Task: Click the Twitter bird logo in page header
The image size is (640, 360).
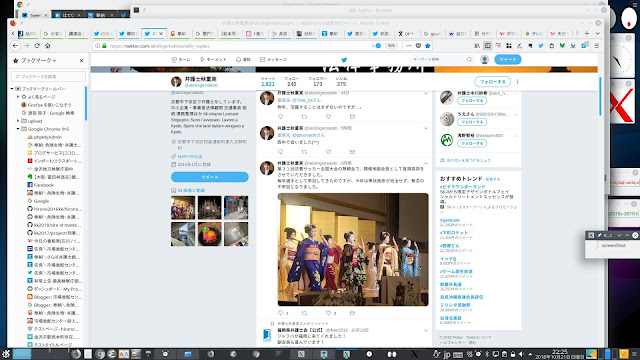Action: 344,60
